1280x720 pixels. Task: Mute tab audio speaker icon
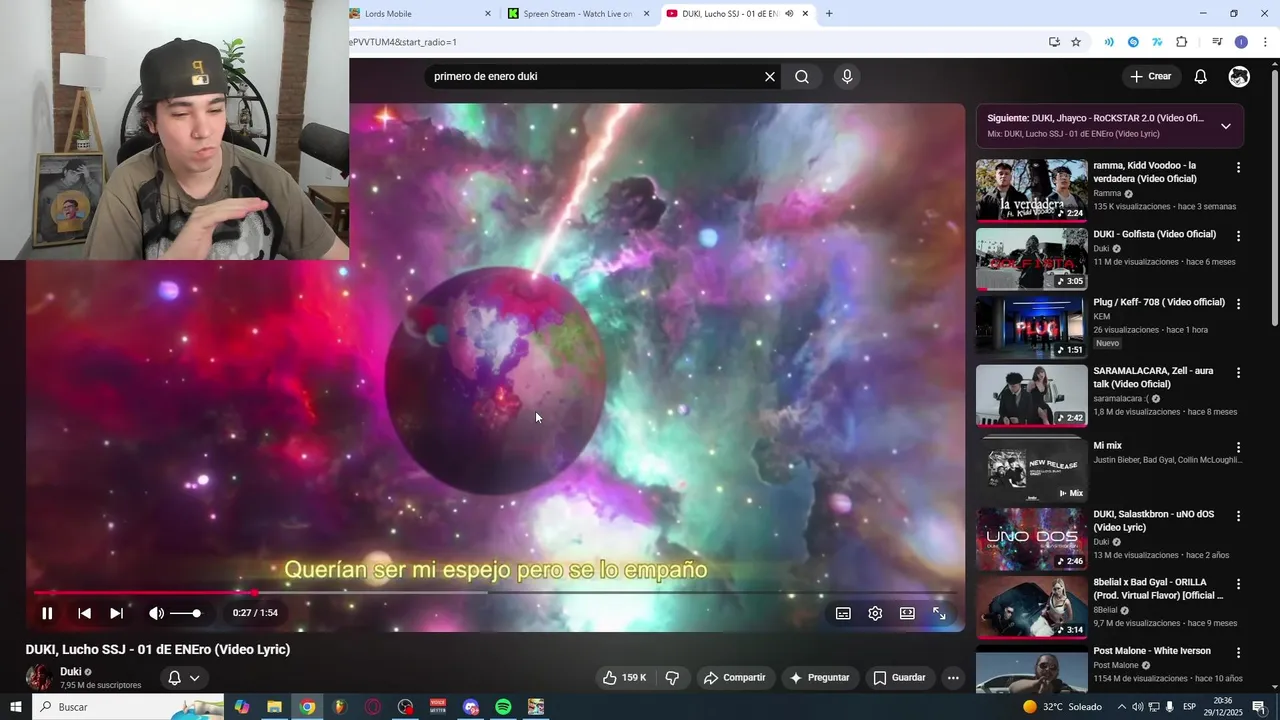click(789, 14)
